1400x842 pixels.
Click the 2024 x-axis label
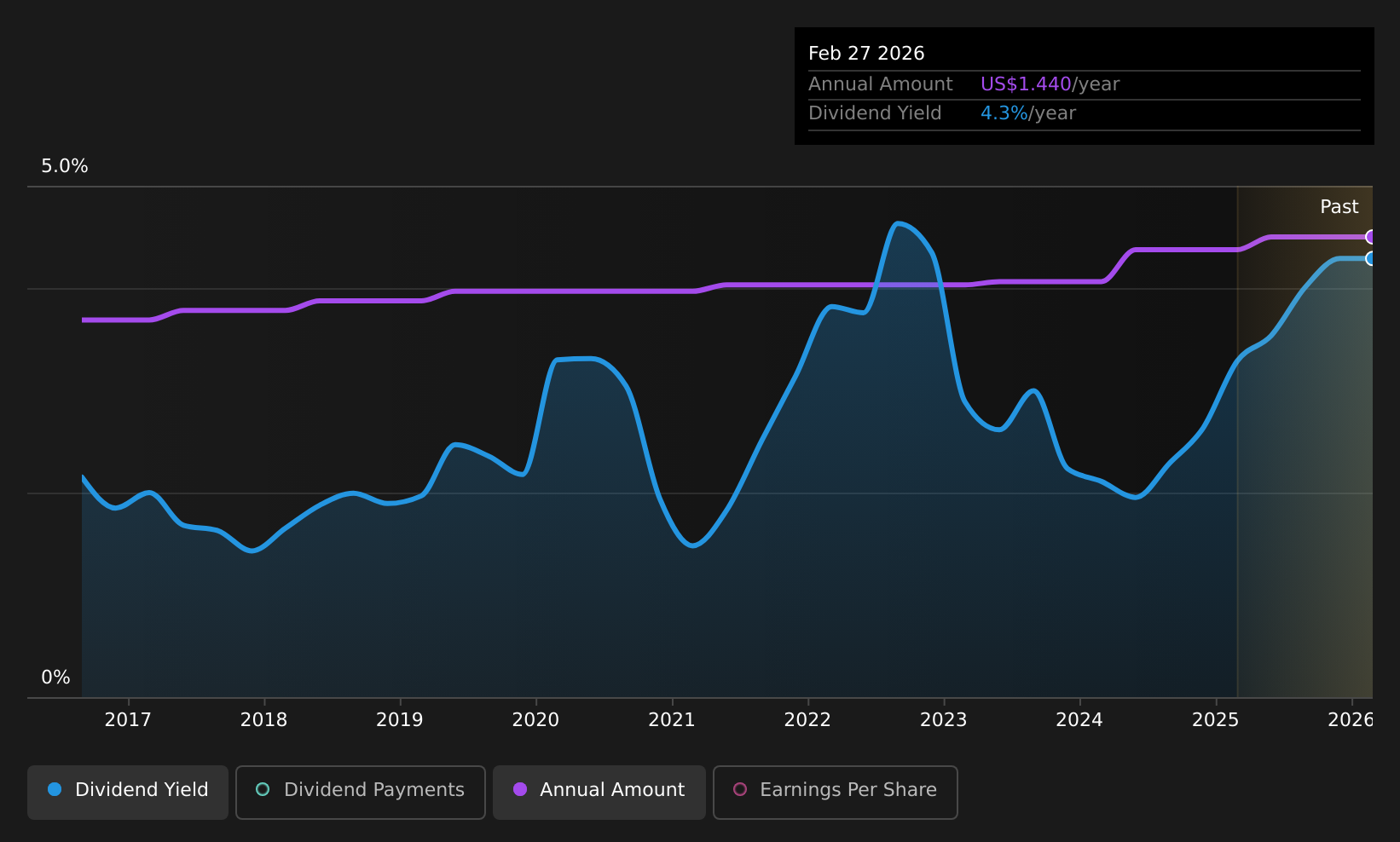tap(1079, 720)
